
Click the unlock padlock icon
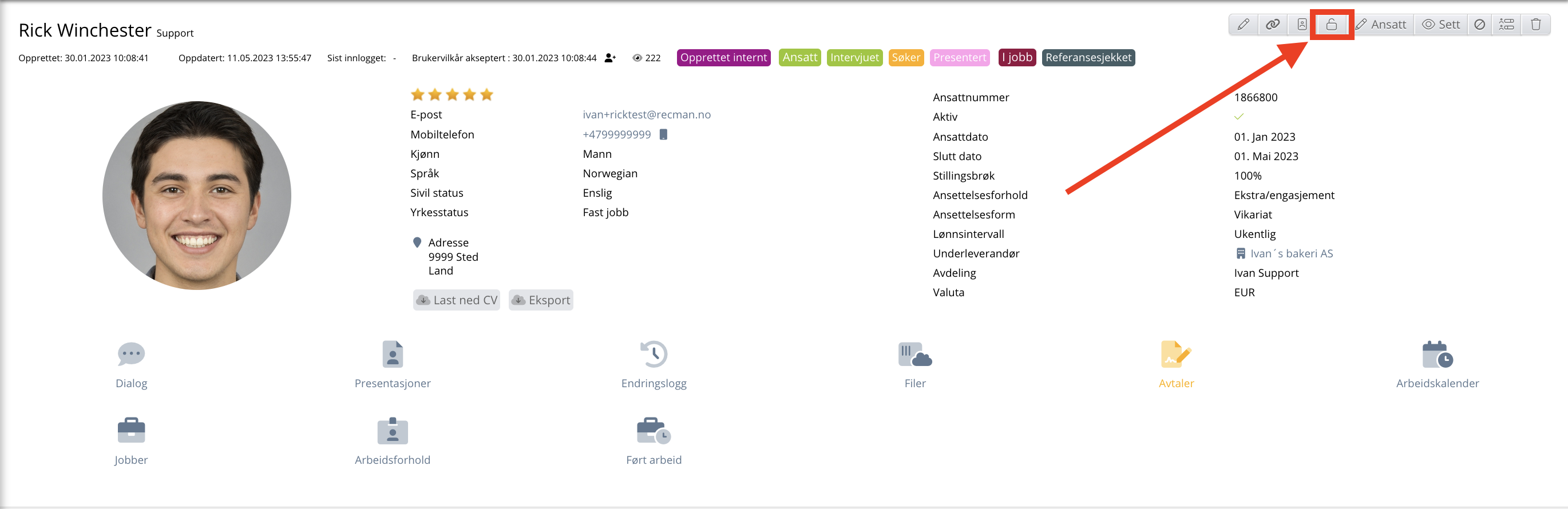[1331, 25]
